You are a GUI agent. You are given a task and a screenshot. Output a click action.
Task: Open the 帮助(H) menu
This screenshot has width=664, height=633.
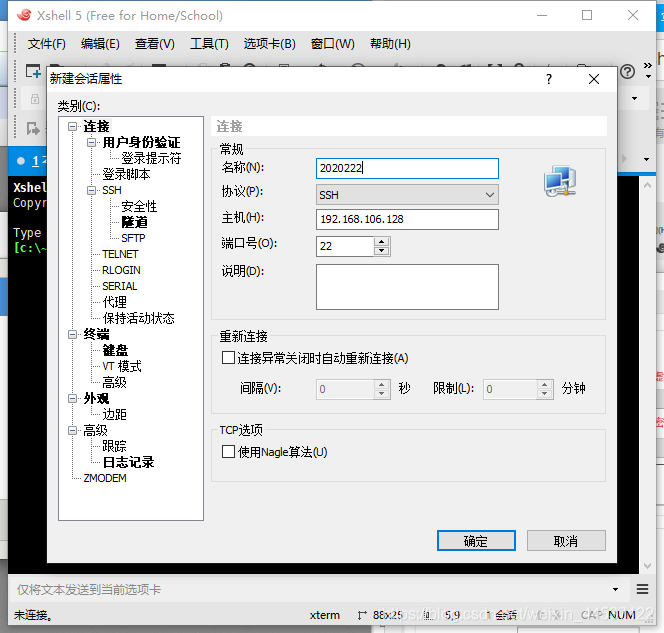coord(390,44)
